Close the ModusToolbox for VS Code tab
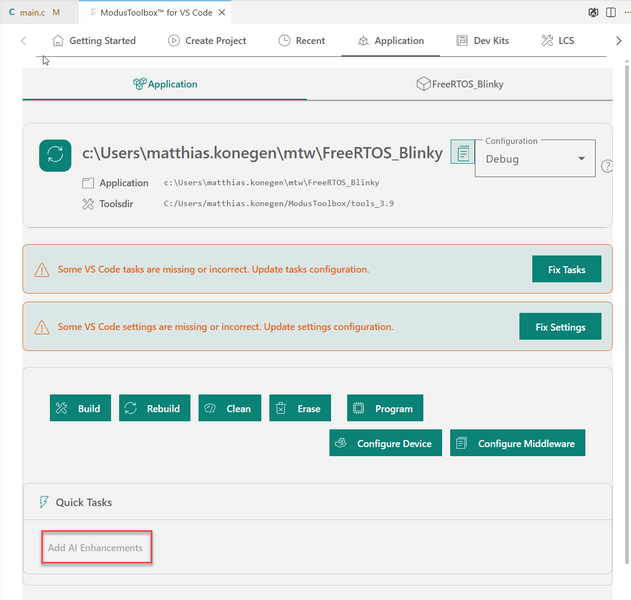This screenshot has width=631, height=600. click(222, 12)
